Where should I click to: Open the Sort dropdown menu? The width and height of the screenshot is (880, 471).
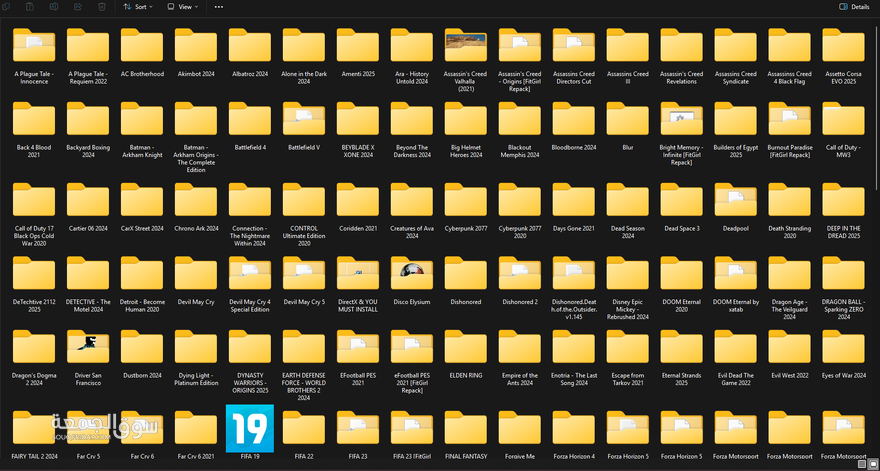[x=138, y=7]
